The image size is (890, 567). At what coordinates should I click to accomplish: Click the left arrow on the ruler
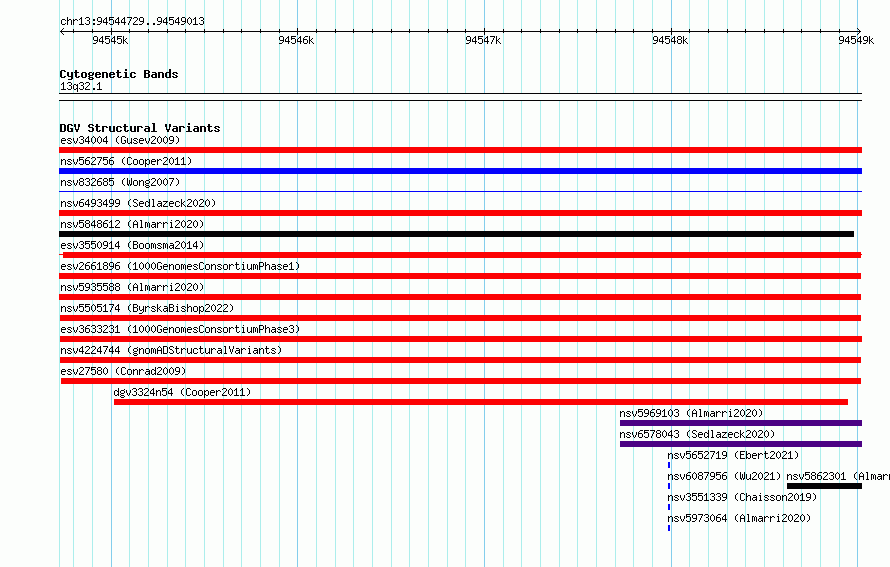[62, 31]
